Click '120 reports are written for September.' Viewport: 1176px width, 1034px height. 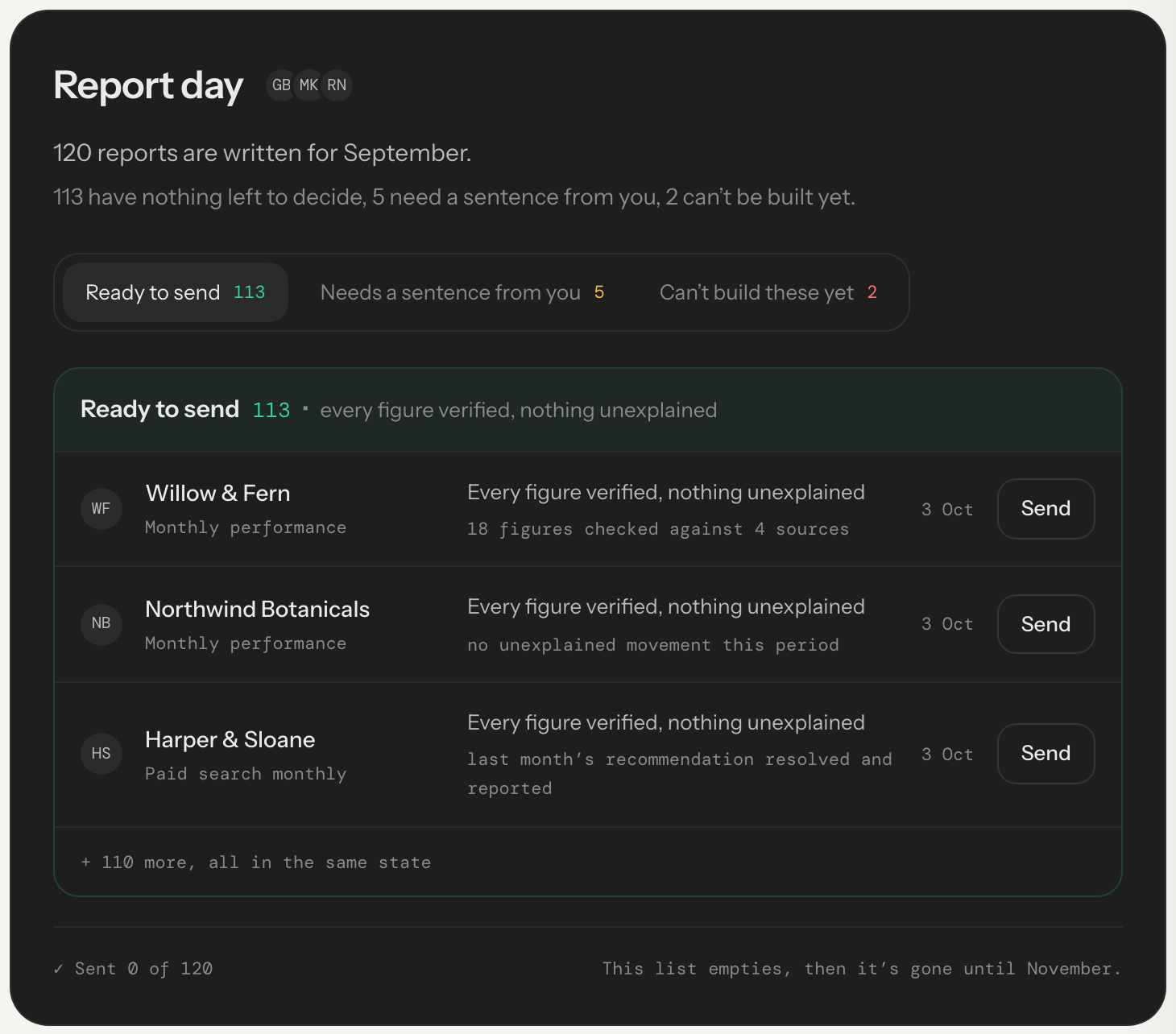pyautogui.click(x=263, y=153)
